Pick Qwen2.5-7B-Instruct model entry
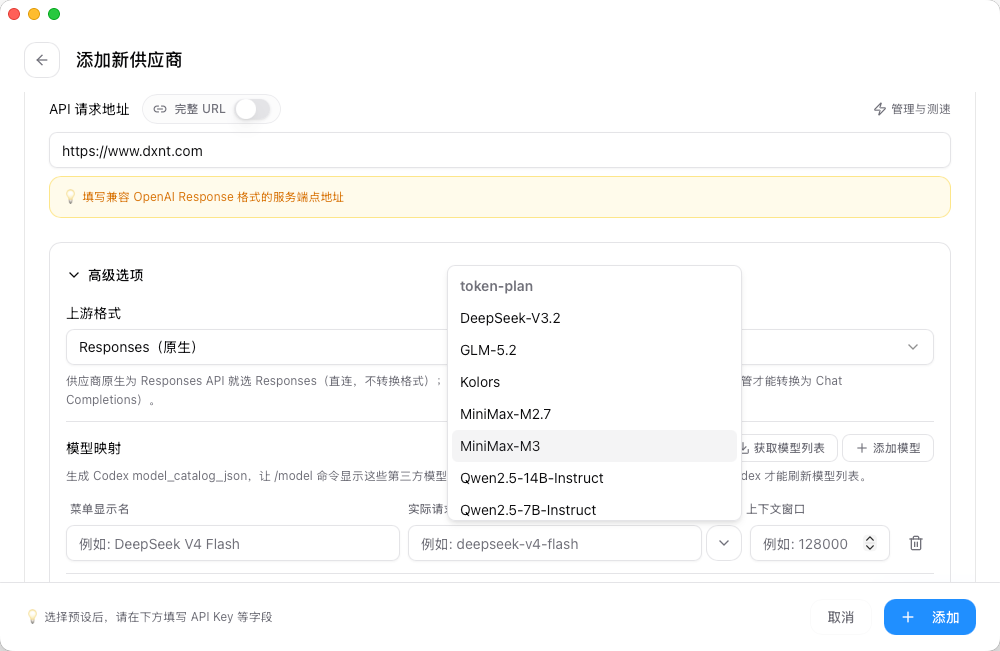The height and width of the screenshot is (651, 1000). pos(594,509)
